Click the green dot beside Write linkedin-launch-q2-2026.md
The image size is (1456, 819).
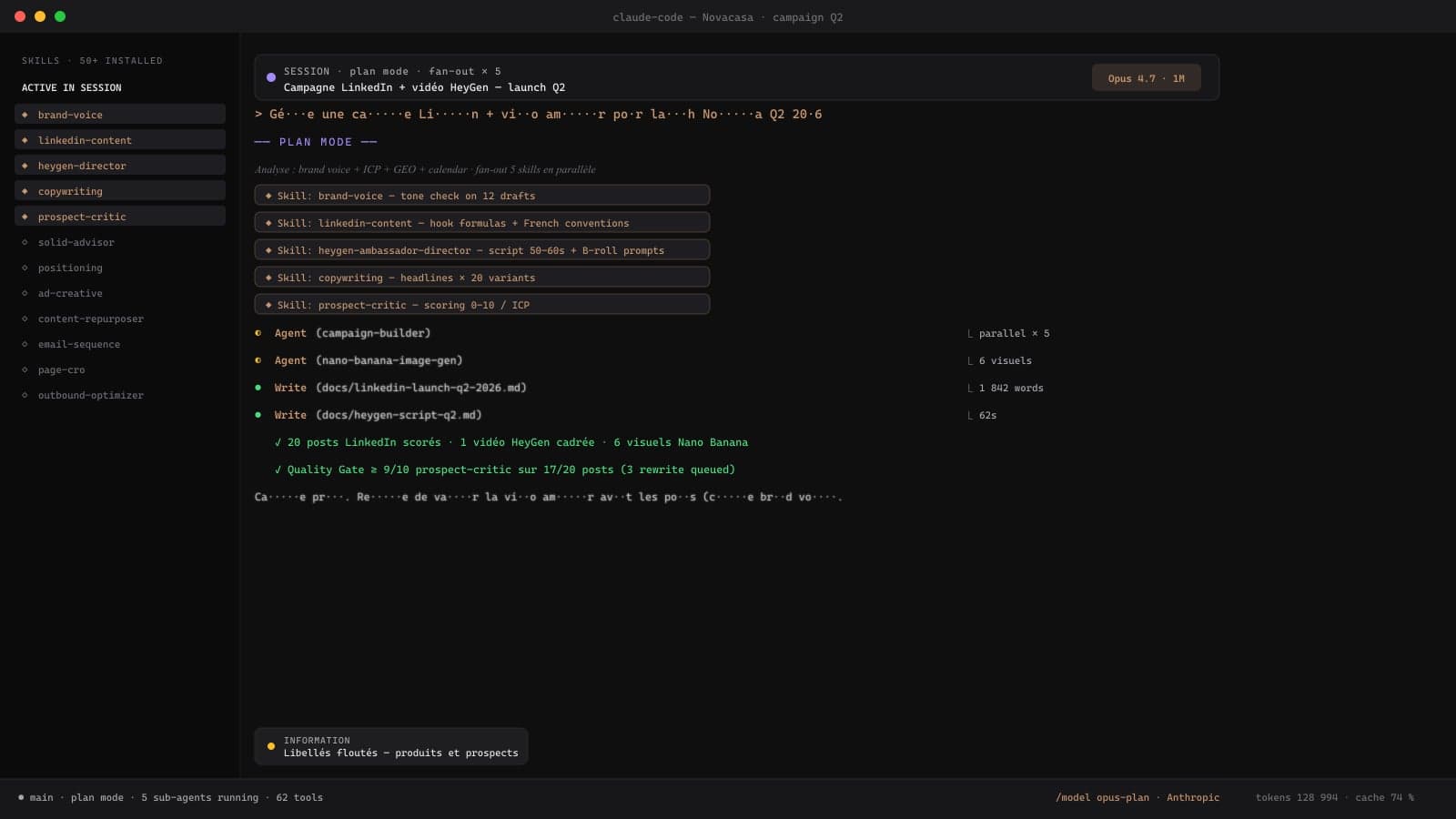[258, 388]
